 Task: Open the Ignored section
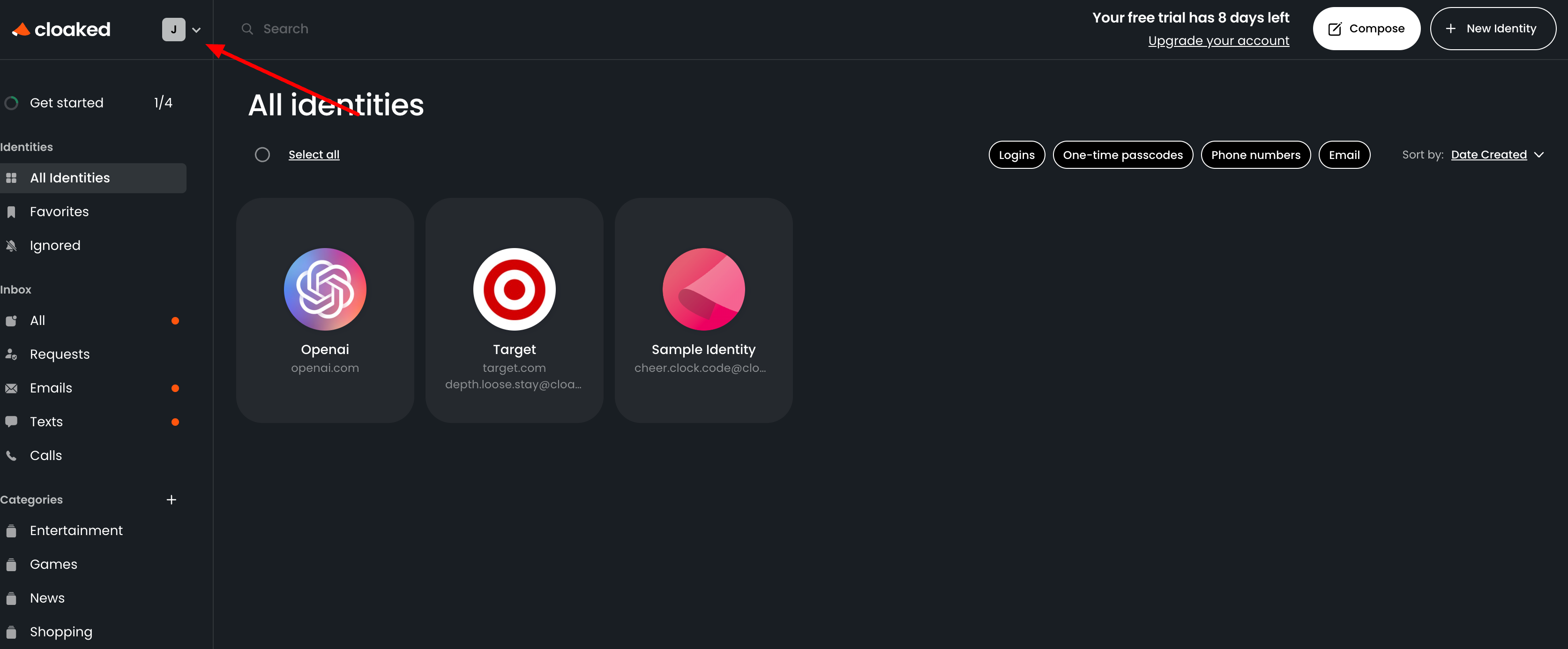click(x=55, y=245)
